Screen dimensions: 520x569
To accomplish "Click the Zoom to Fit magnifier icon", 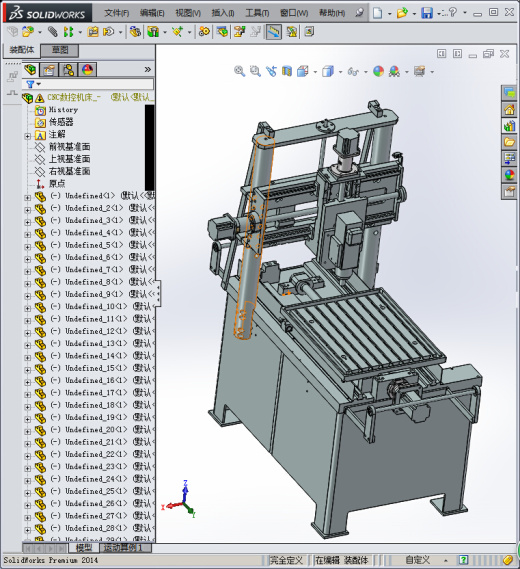I will (239, 71).
